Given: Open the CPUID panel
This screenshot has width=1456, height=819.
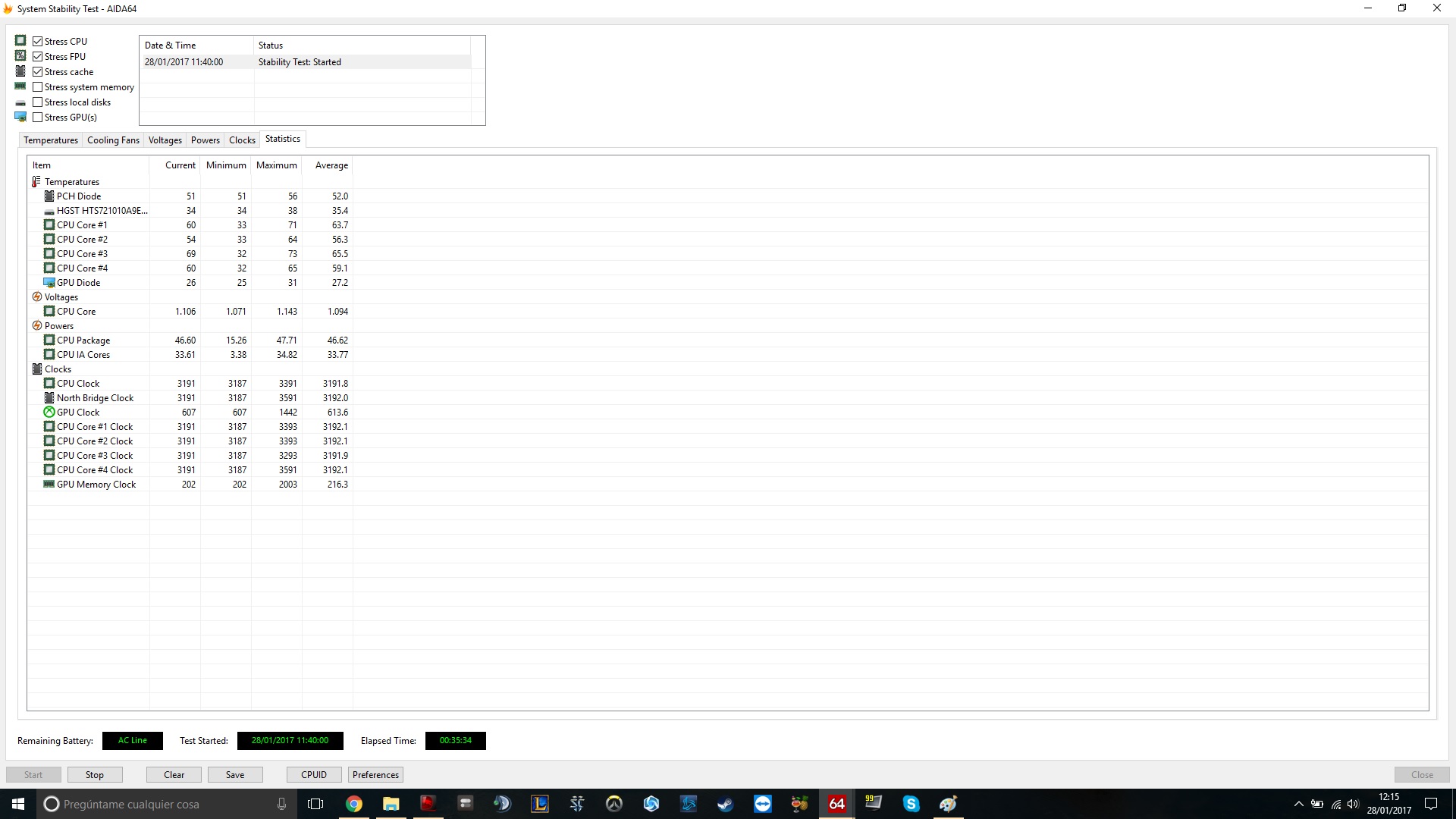Looking at the screenshot, I should click(x=314, y=774).
